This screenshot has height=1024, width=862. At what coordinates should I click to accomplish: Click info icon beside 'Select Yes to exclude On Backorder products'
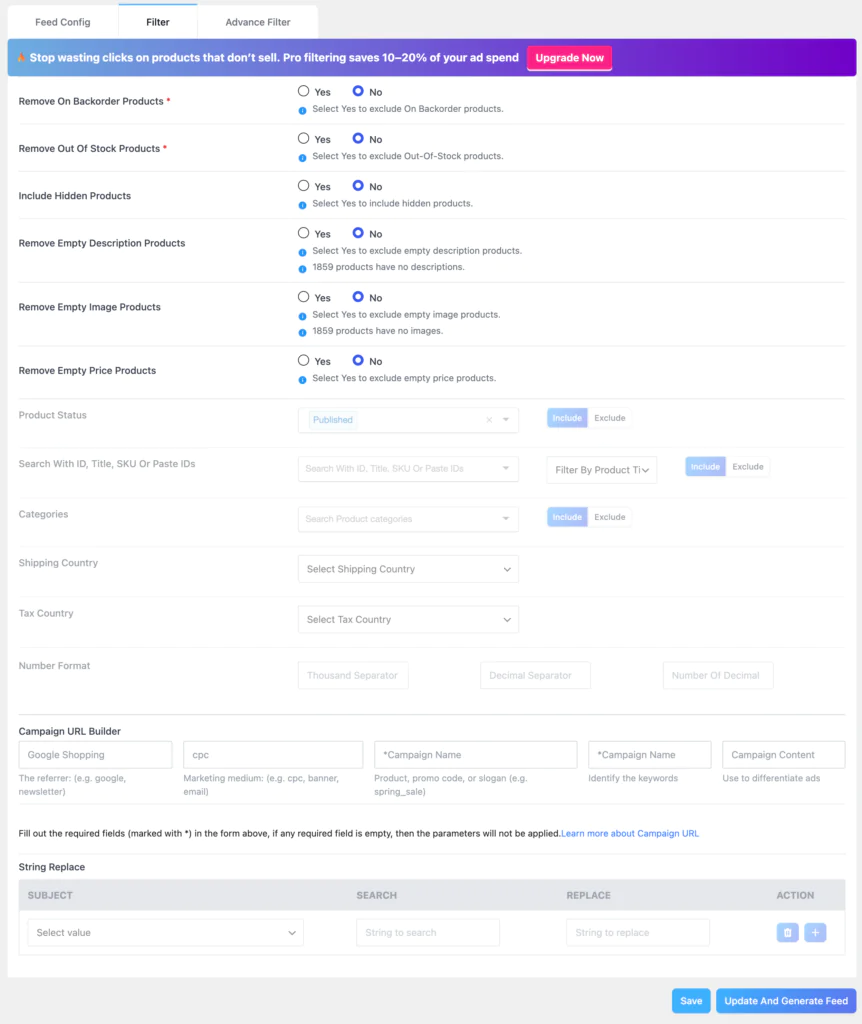[x=302, y=110]
